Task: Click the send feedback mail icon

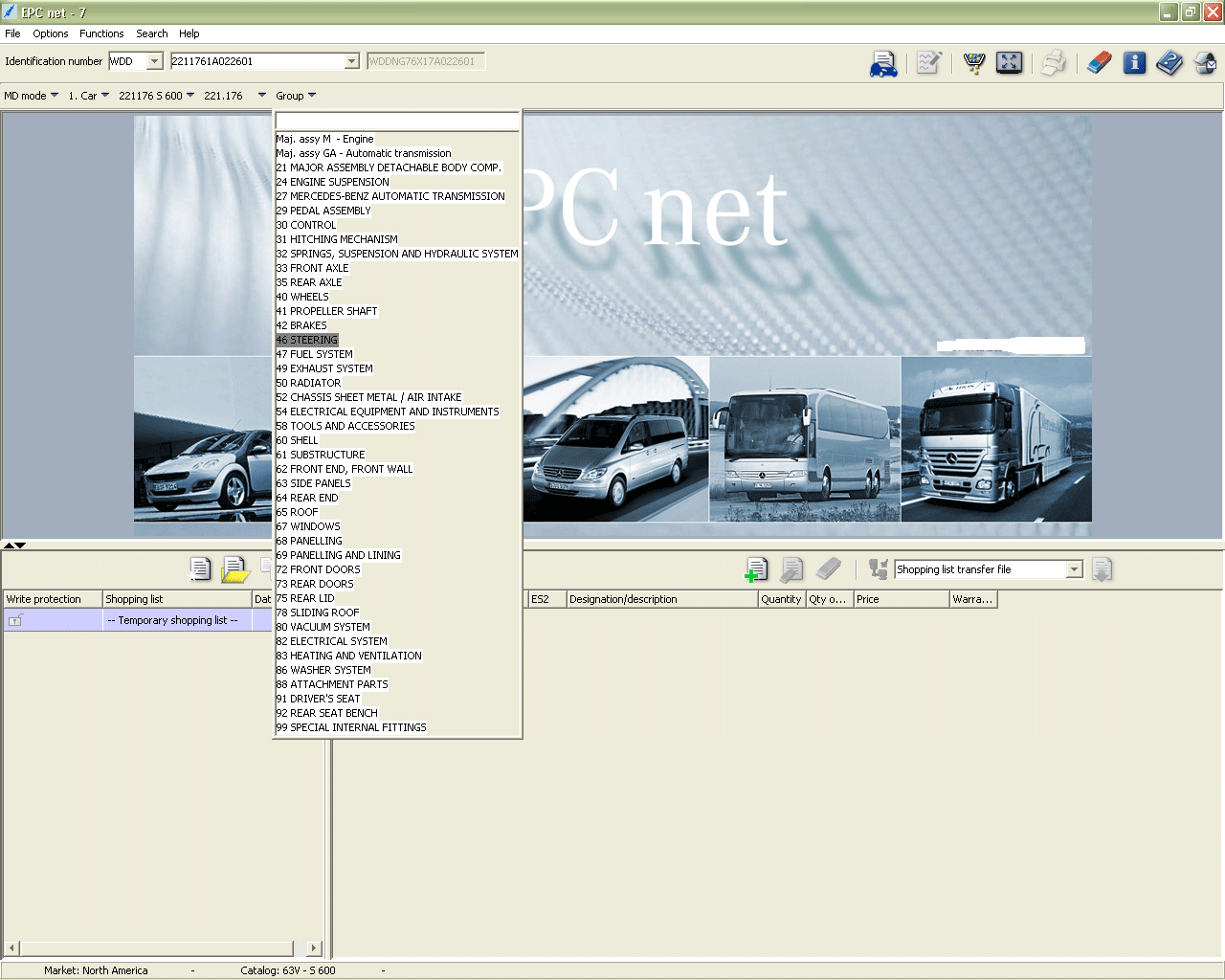Action: [1205, 63]
